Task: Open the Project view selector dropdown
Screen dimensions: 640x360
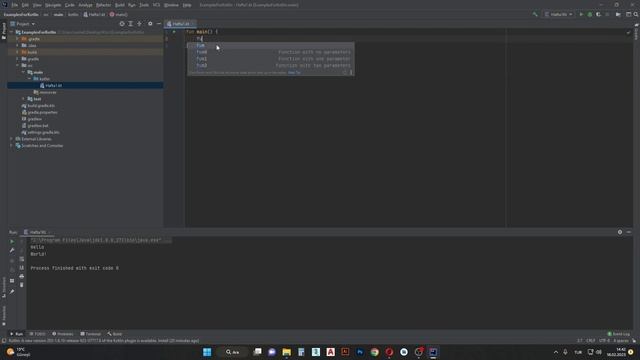Action: pos(23,24)
